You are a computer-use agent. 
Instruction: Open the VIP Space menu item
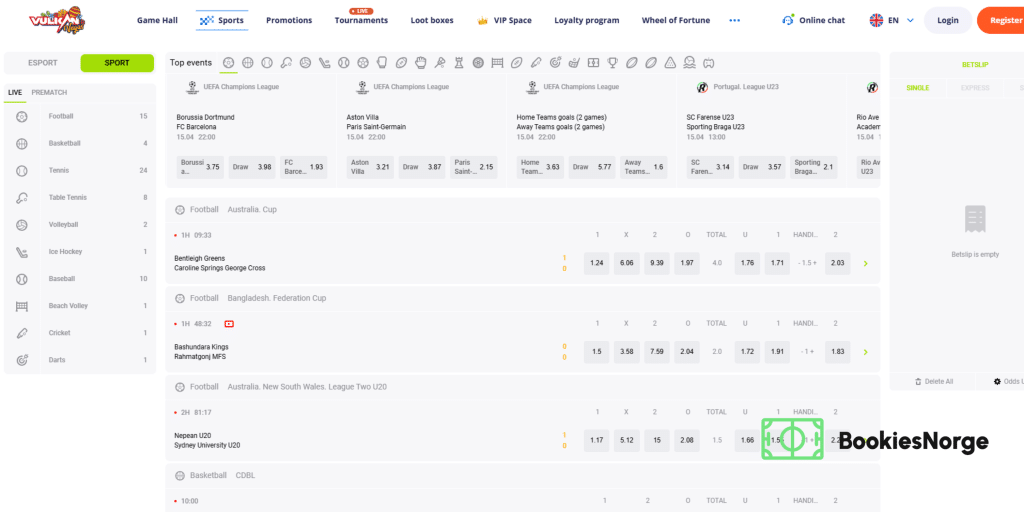504,20
